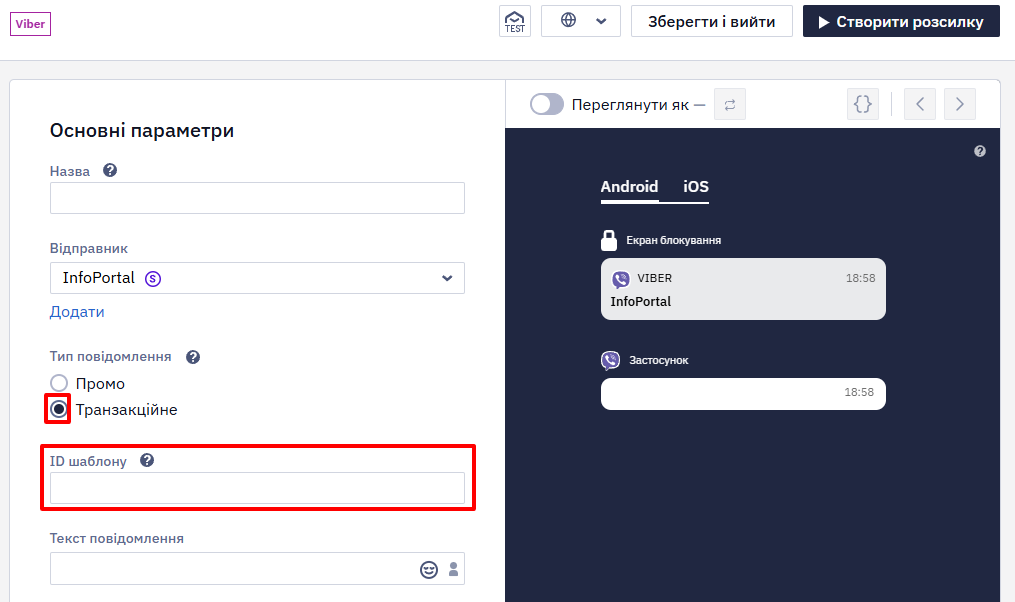Switch to the Android preview tab
This screenshot has width=1015, height=602.
pos(629,187)
